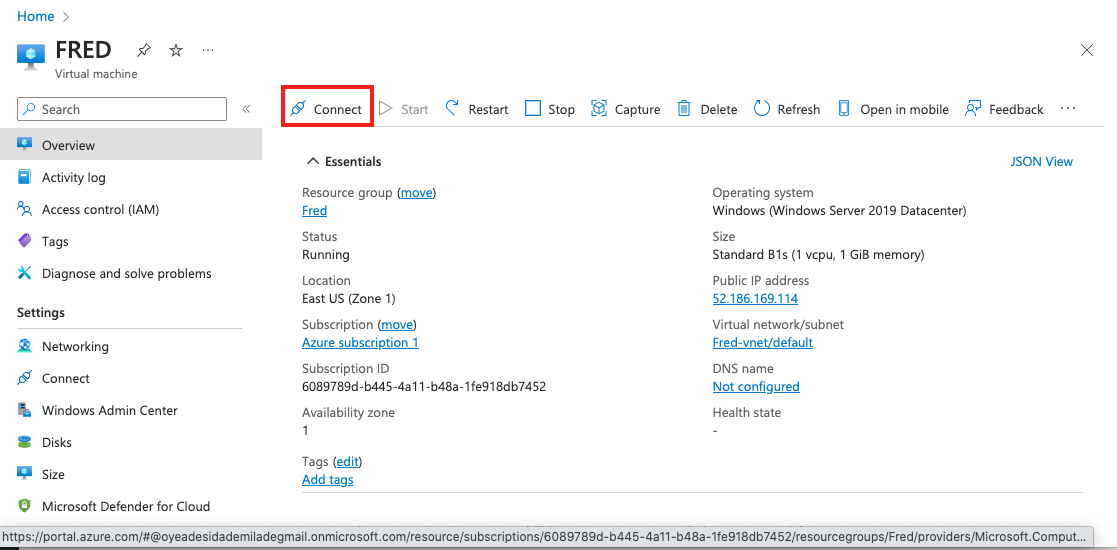Pin FRED to the dashboard
The height and width of the screenshot is (550, 1117).
pos(144,50)
